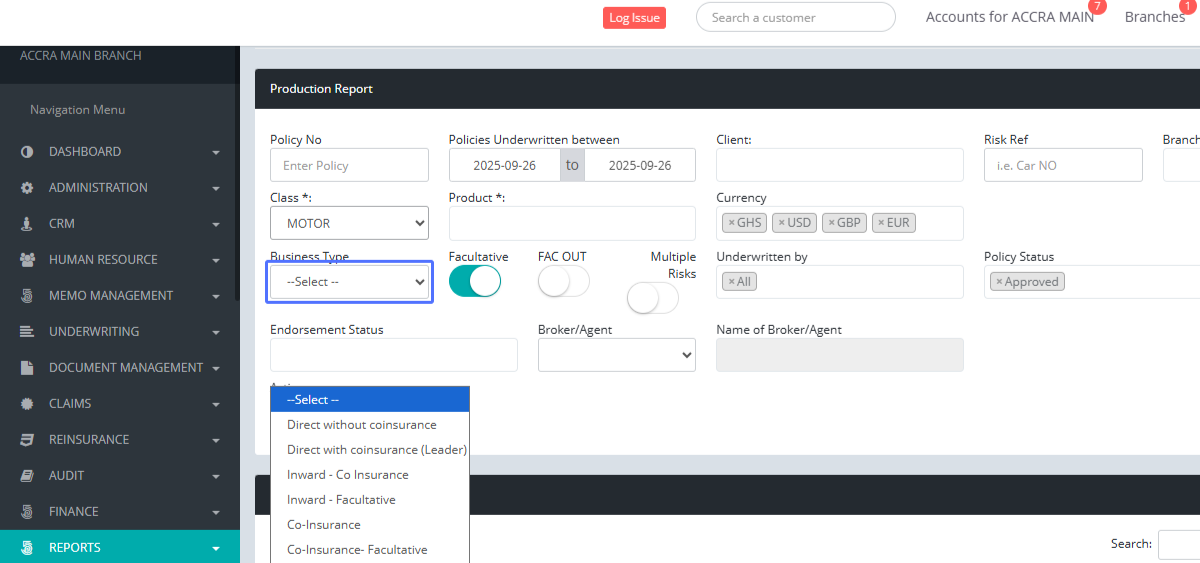This screenshot has width=1200, height=563.
Task: Turn on Multiple Risks switch
Action: tap(652, 298)
